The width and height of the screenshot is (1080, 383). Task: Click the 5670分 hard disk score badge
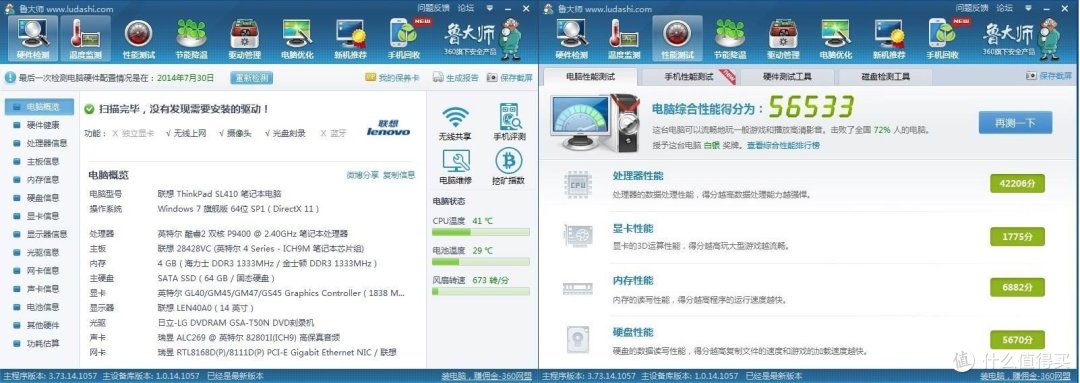1017,340
